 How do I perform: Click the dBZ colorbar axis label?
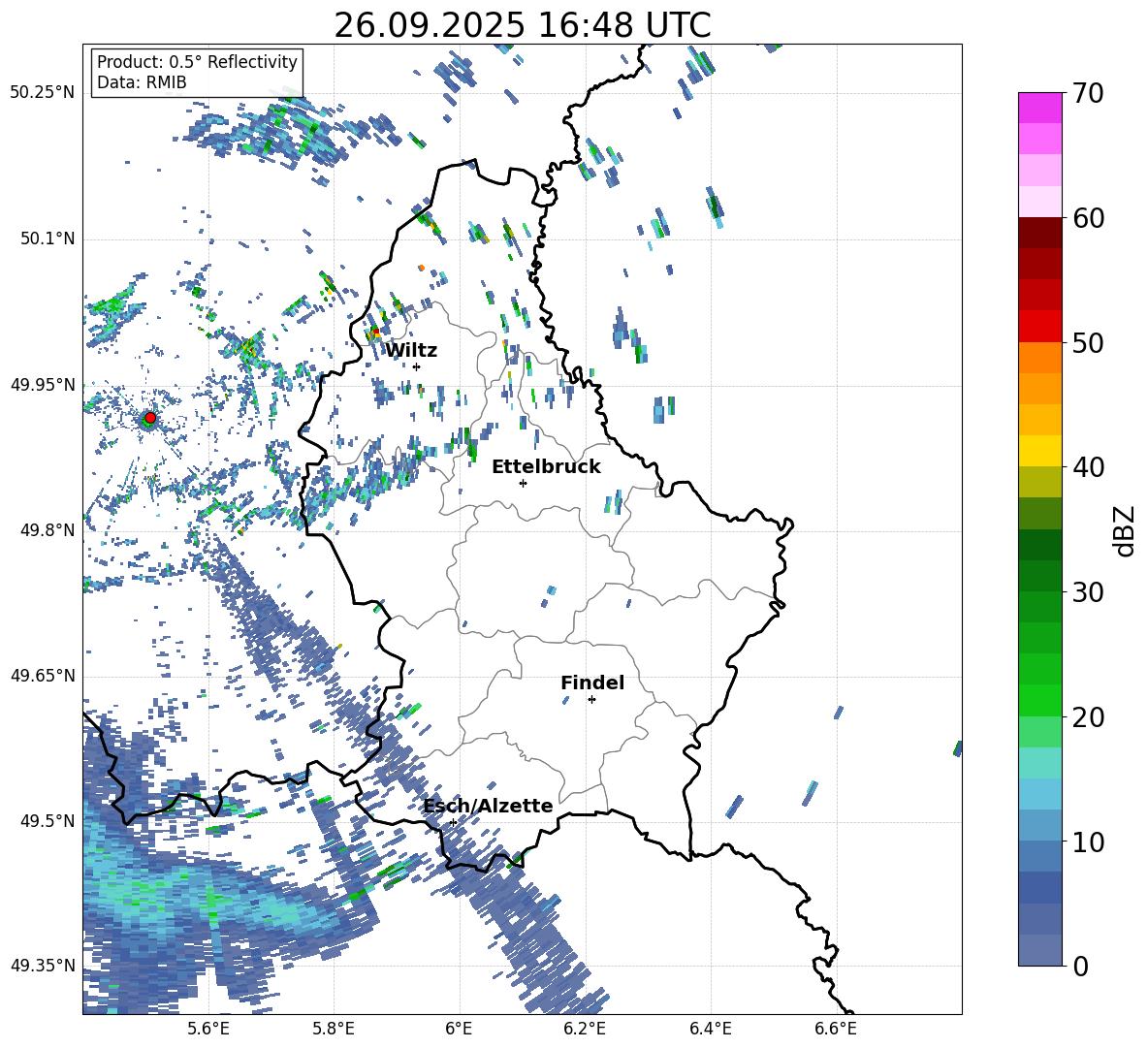[1126, 530]
